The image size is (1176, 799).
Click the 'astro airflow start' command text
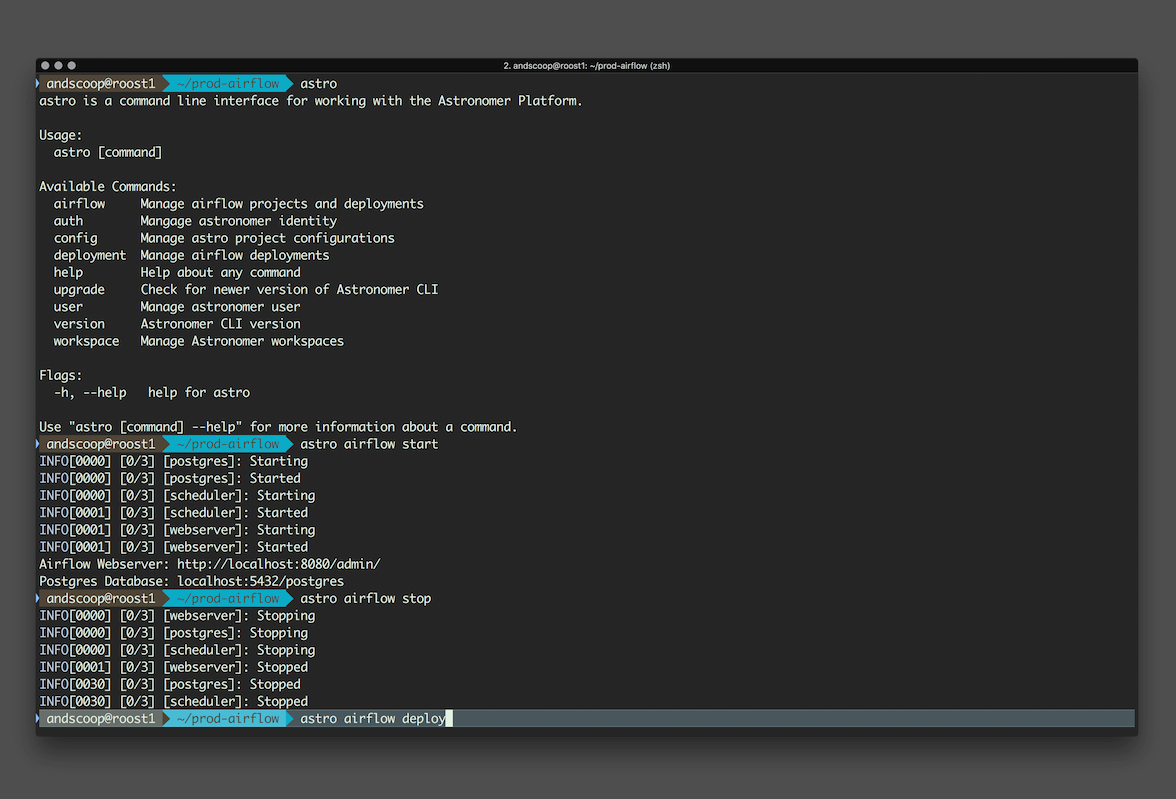tap(369, 444)
